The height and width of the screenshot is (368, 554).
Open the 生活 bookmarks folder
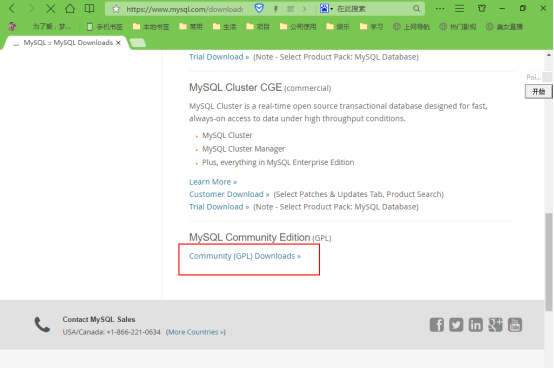click(224, 27)
